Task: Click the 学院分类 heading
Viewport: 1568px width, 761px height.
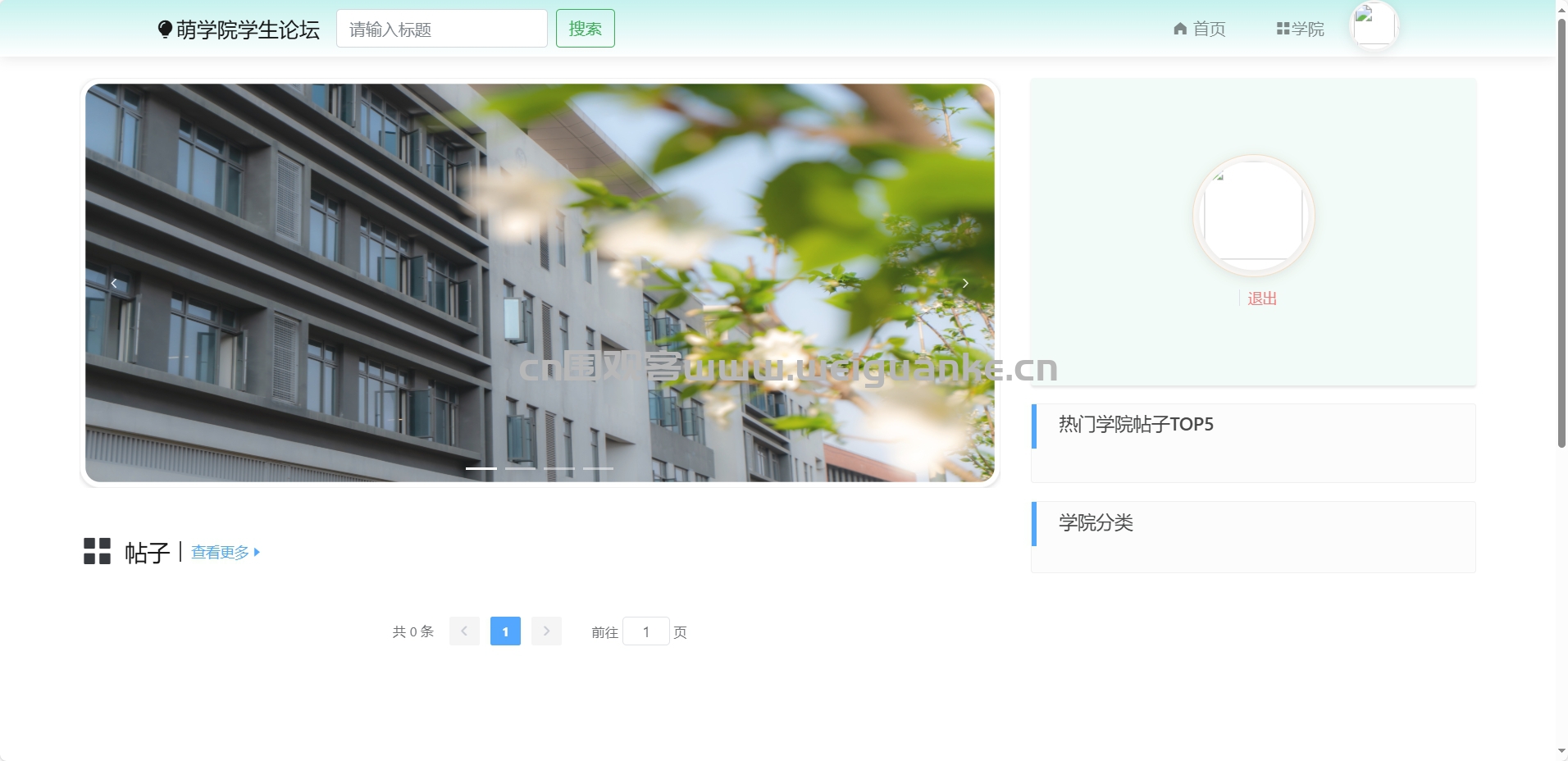Action: pyautogui.click(x=1096, y=522)
